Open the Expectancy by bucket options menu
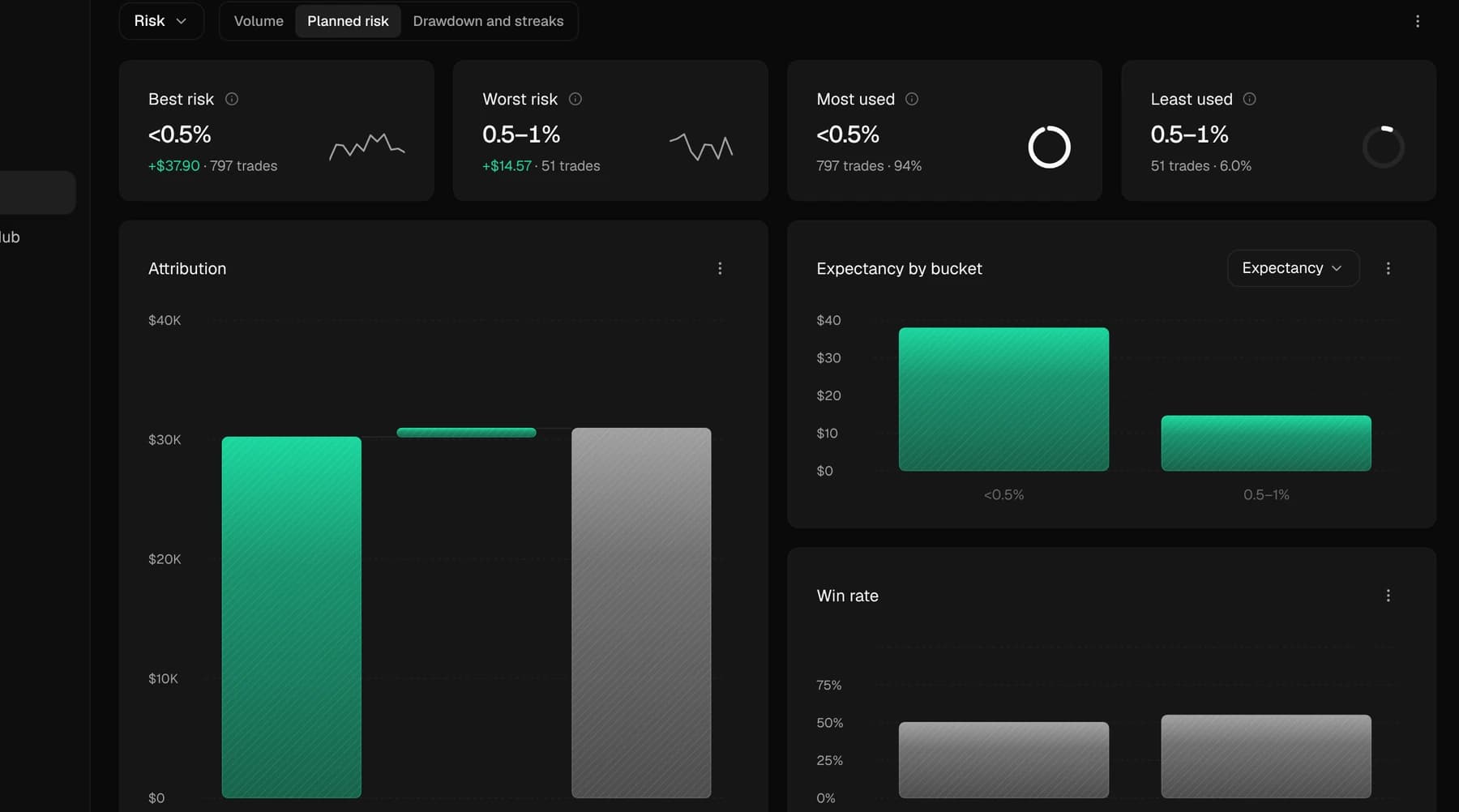 (1388, 268)
